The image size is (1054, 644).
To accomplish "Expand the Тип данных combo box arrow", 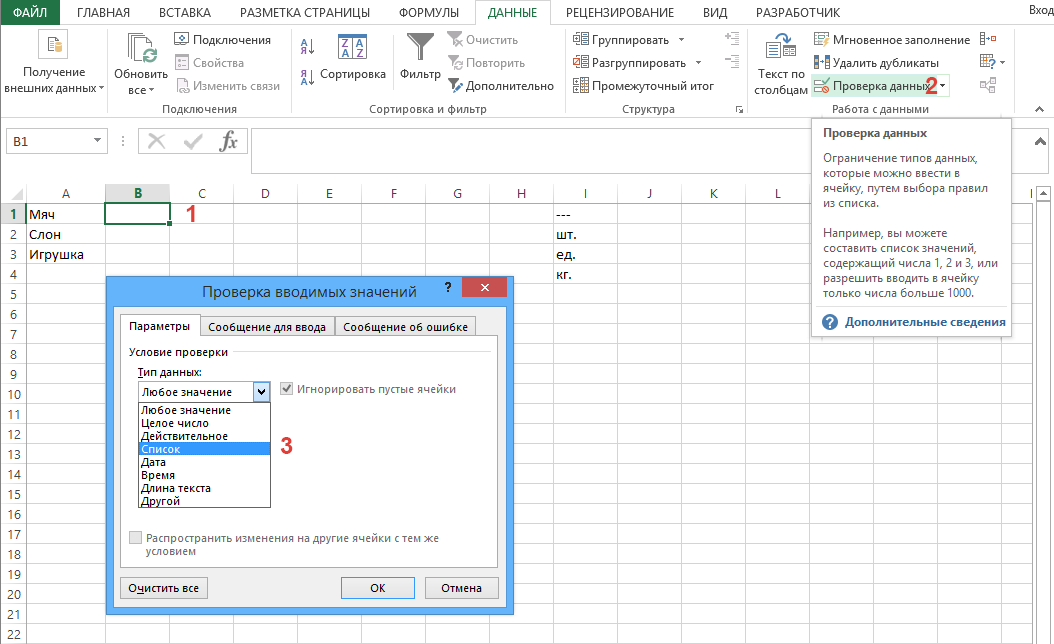I will 261,391.
